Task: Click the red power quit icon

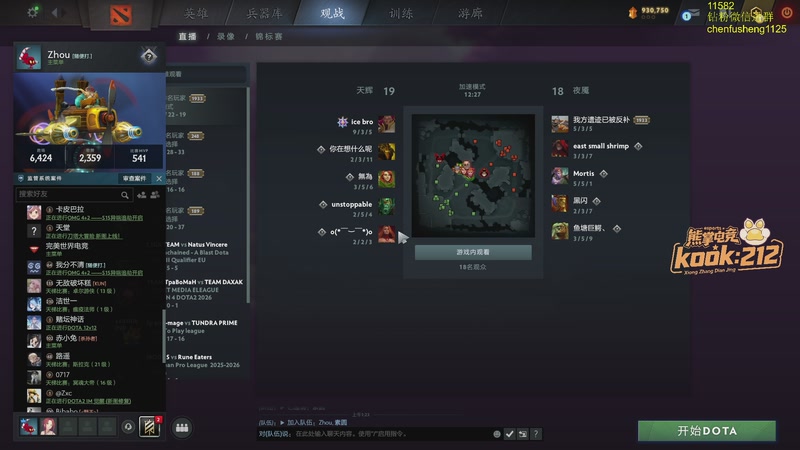Action: pos(787,13)
